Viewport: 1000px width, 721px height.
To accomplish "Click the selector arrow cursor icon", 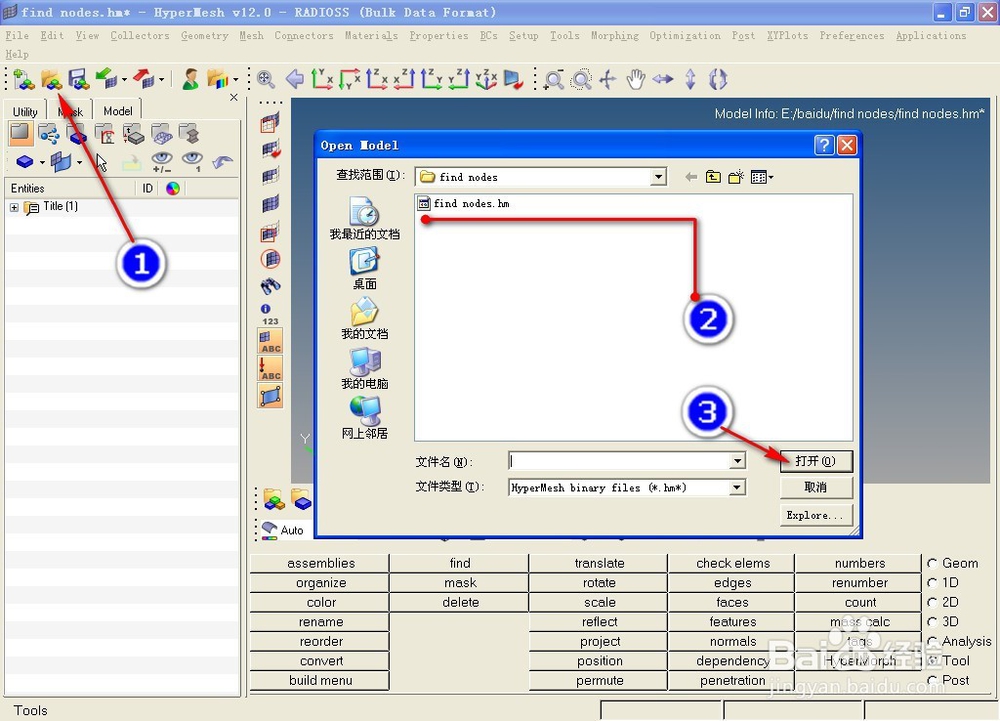I will click(101, 163).
